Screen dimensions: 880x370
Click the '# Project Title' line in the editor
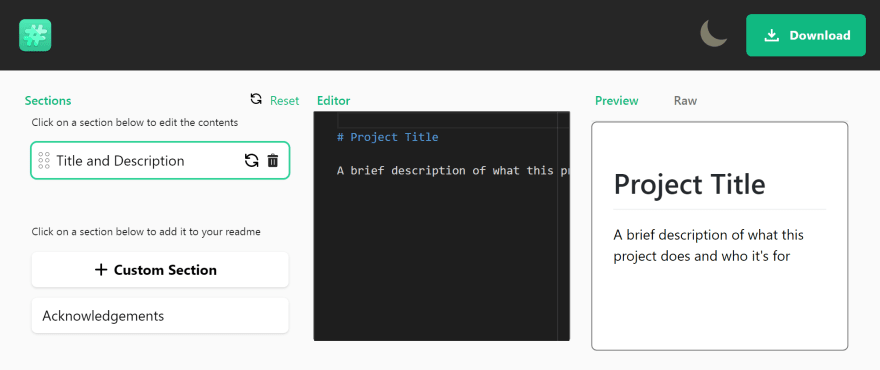(387, 137)
